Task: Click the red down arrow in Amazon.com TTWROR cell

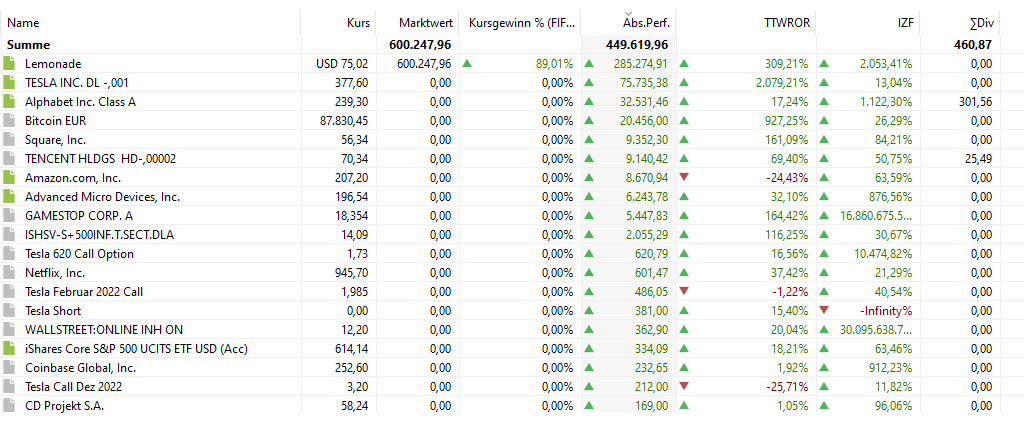Action: tap(684, 178)
